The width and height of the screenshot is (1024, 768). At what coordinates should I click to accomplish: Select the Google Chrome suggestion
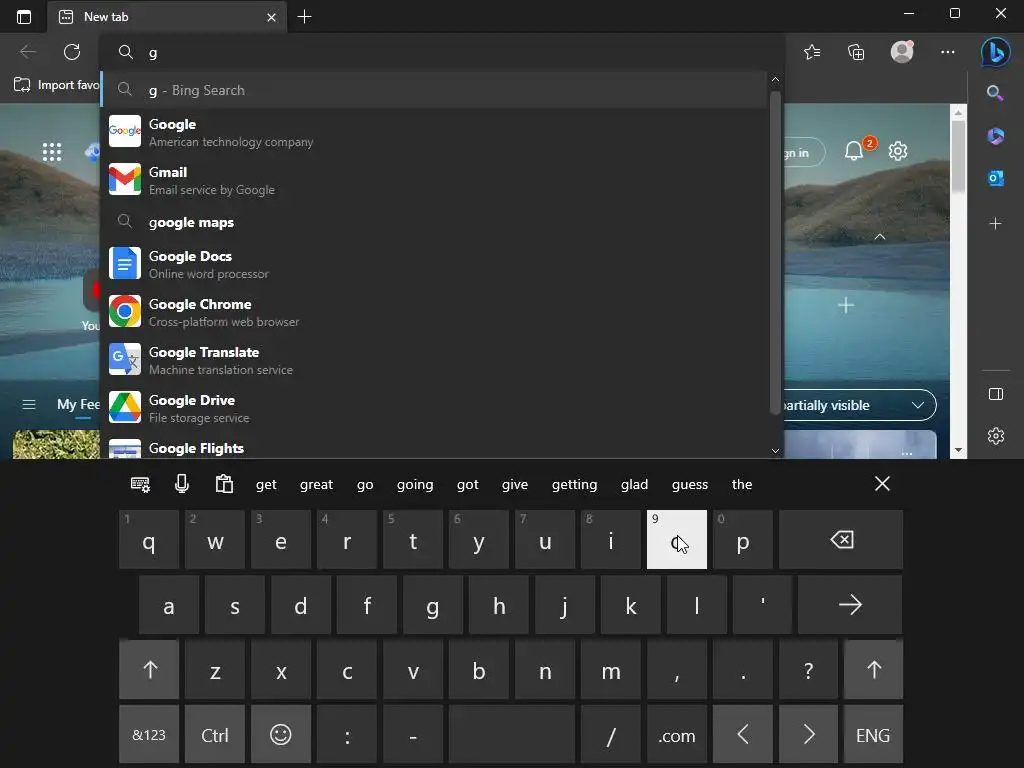click(435, 312)
